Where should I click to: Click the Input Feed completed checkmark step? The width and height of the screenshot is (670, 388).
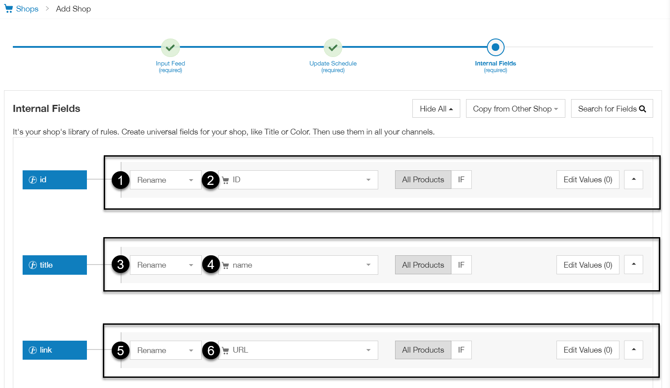(x=170, y=47)
